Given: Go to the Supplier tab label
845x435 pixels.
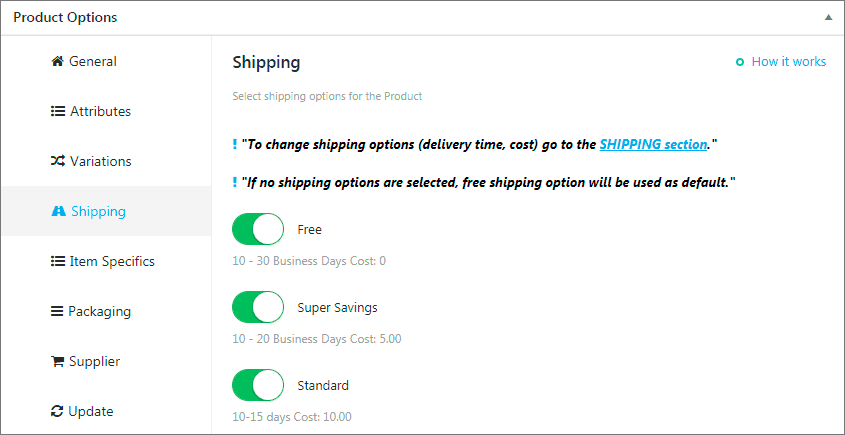Looking at the screenshot, I should coord(94,361).
